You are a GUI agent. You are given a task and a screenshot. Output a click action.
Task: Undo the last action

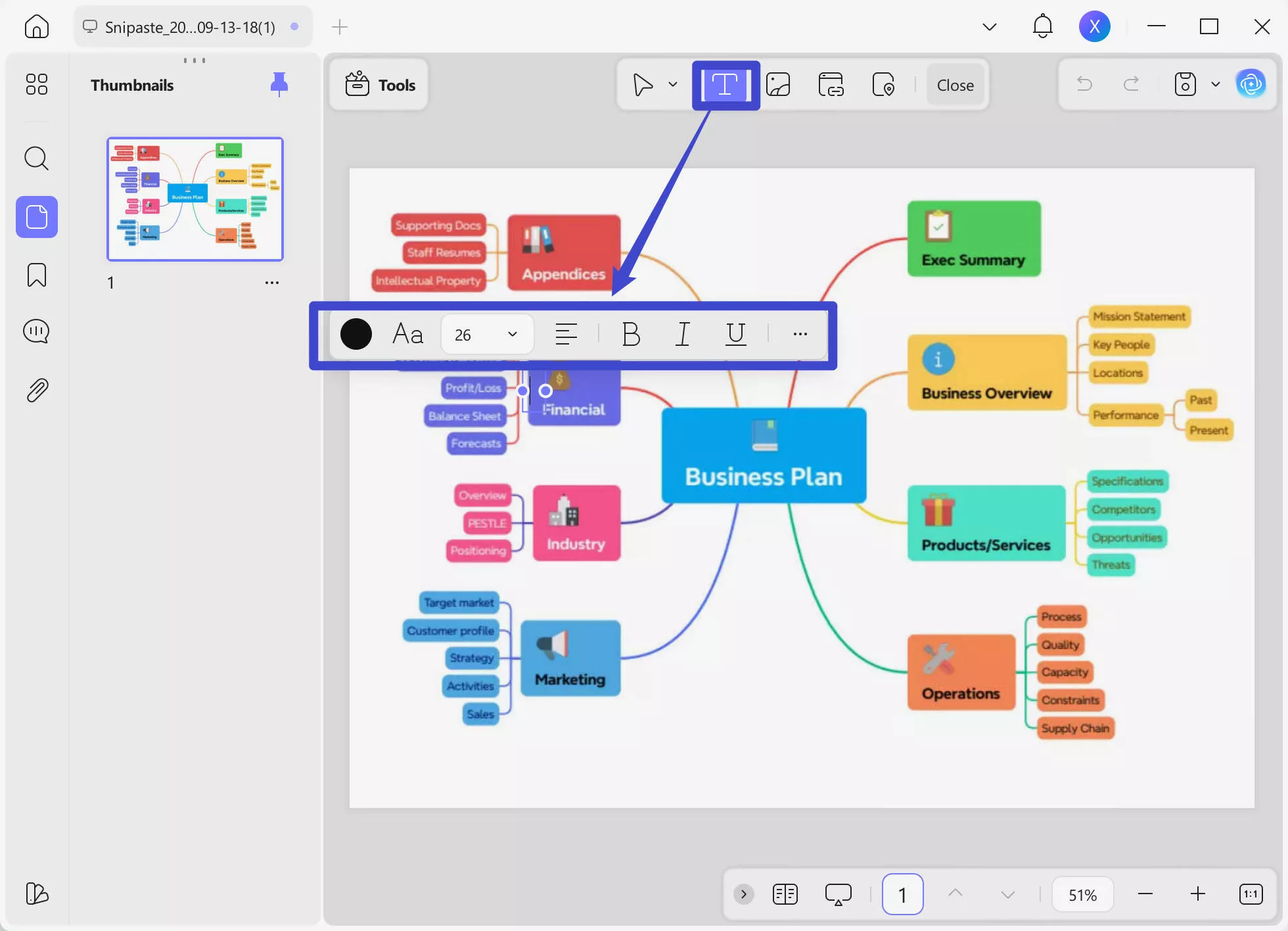(1084, 84)
